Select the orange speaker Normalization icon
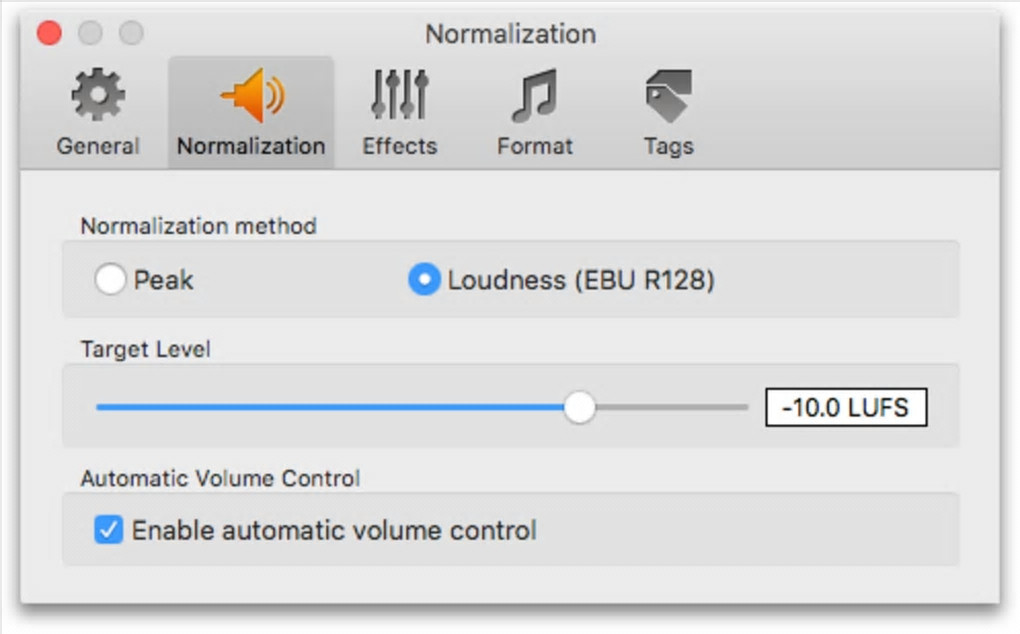 pos(251,97)
